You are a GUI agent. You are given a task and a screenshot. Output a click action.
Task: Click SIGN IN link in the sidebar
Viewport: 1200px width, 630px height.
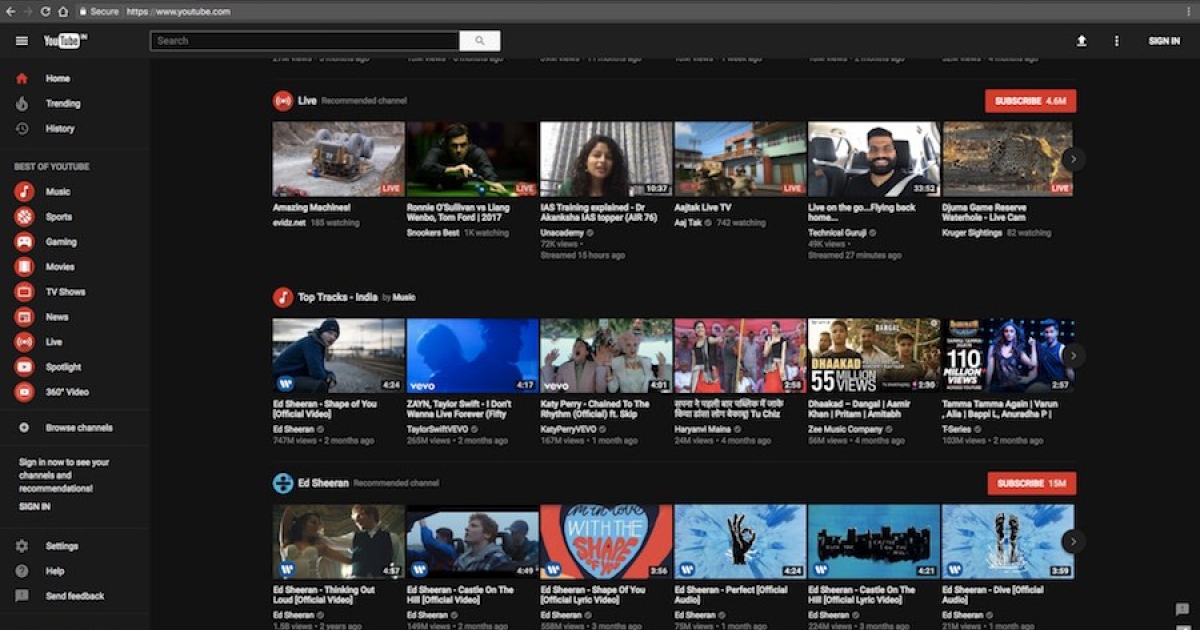click(x=34, y=507)
